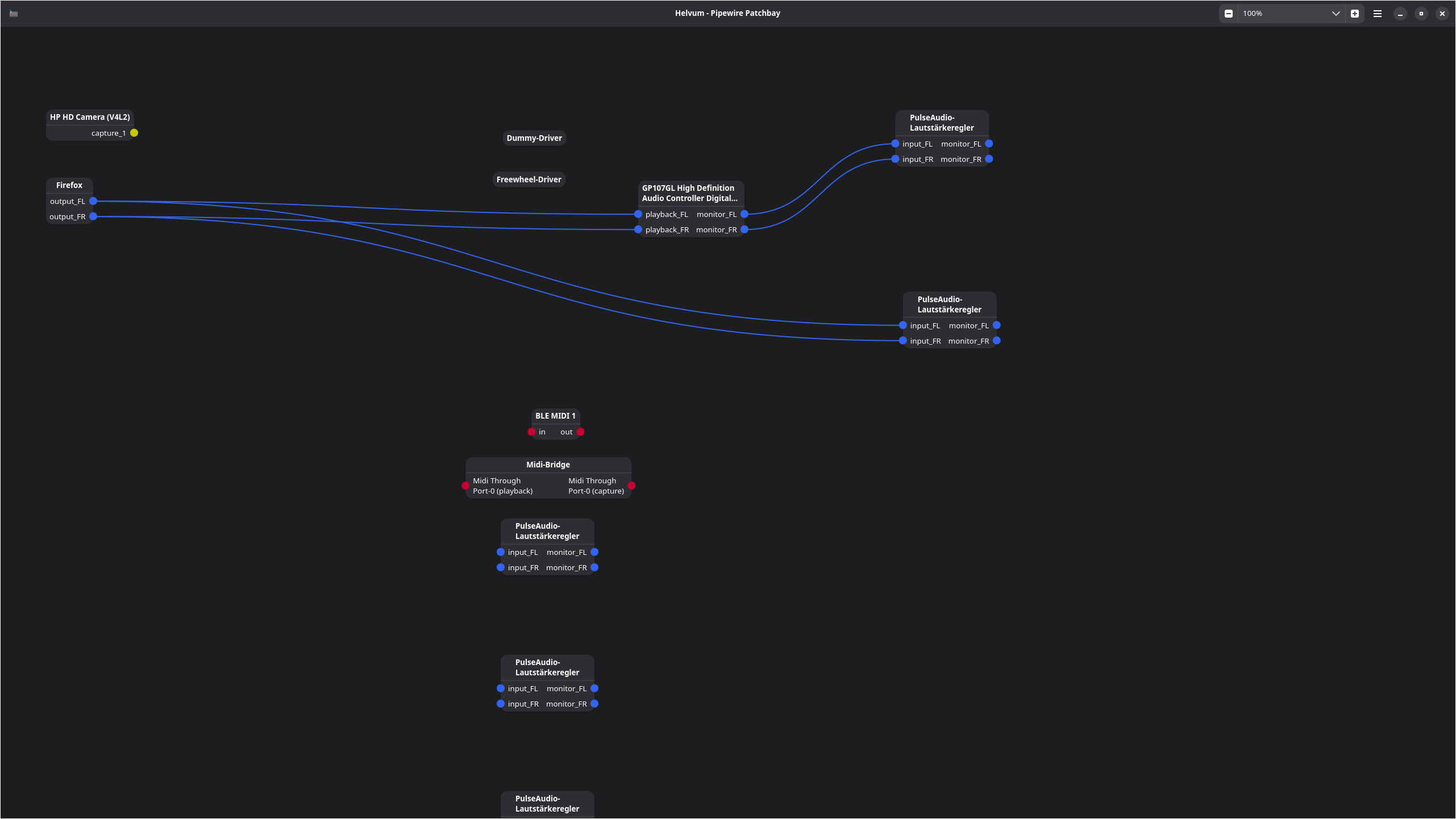Image resolution: width=1456 pixels, height=819 pixels.
Task: Select the HP HD Camera node title
Action: (x=90, y=117)
